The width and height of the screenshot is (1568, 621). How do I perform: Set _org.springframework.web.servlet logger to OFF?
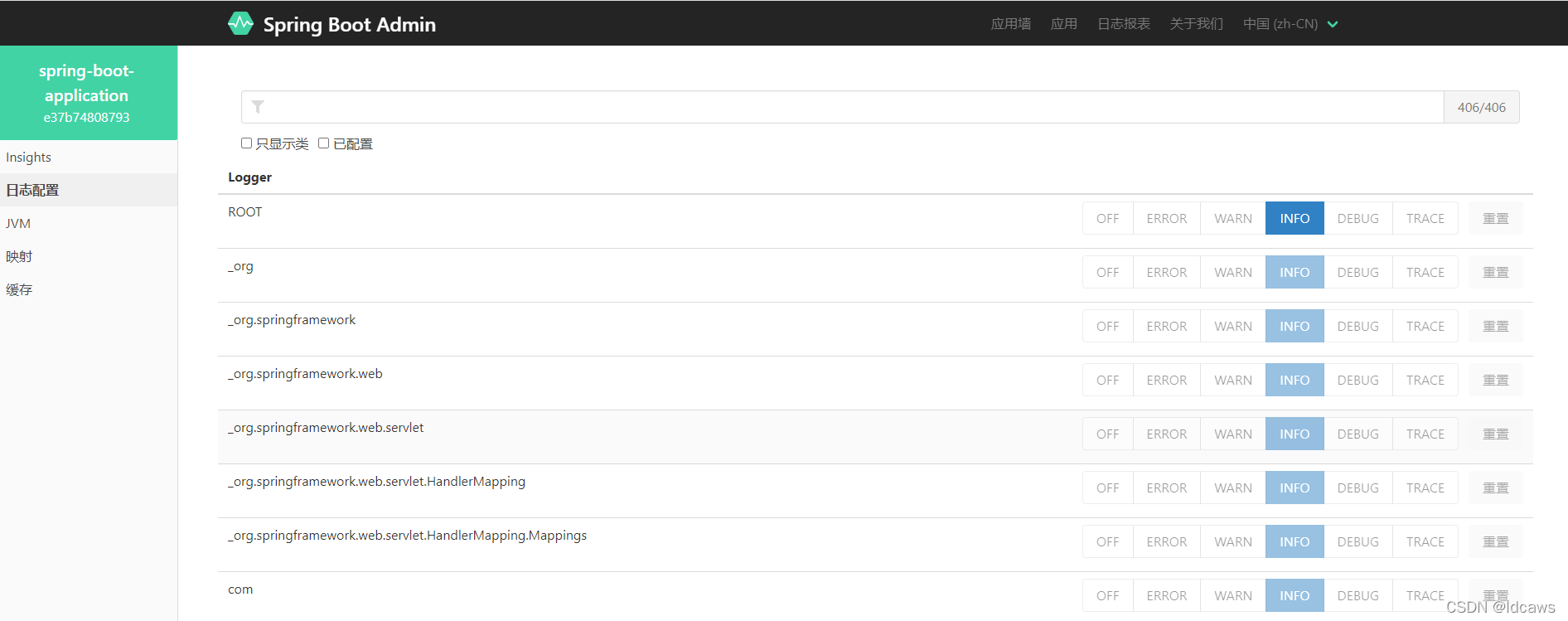tap(1107, 434)
